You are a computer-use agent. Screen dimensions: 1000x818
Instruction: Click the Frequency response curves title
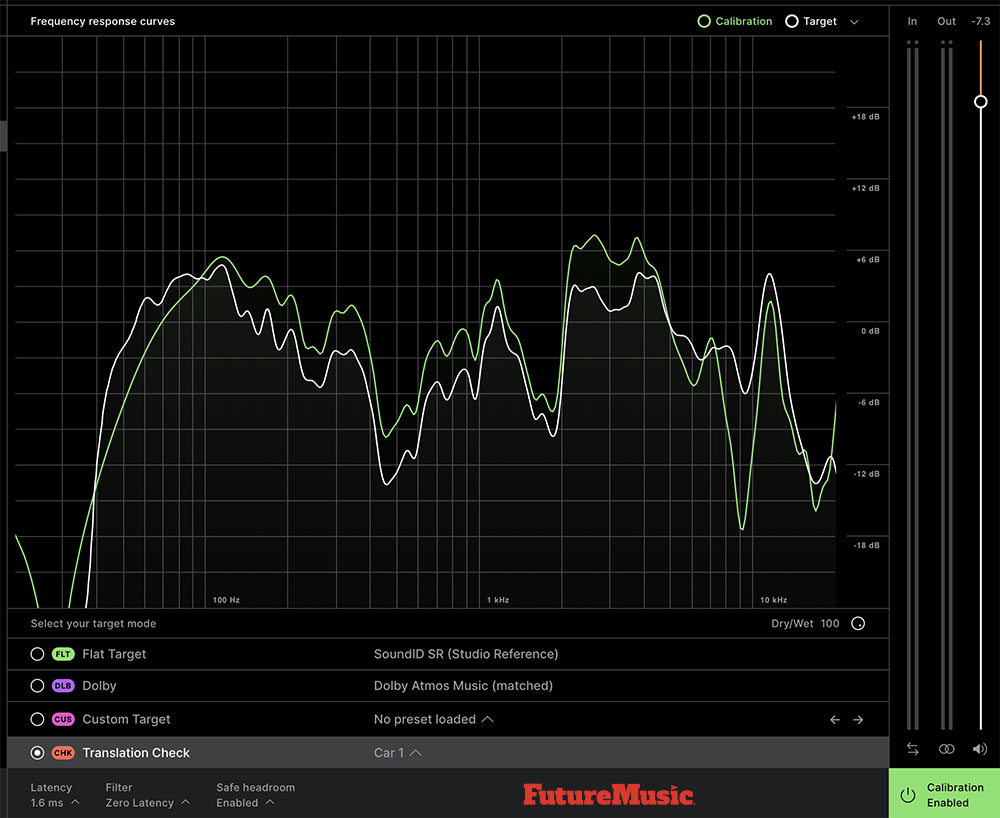tap(103, 21)
